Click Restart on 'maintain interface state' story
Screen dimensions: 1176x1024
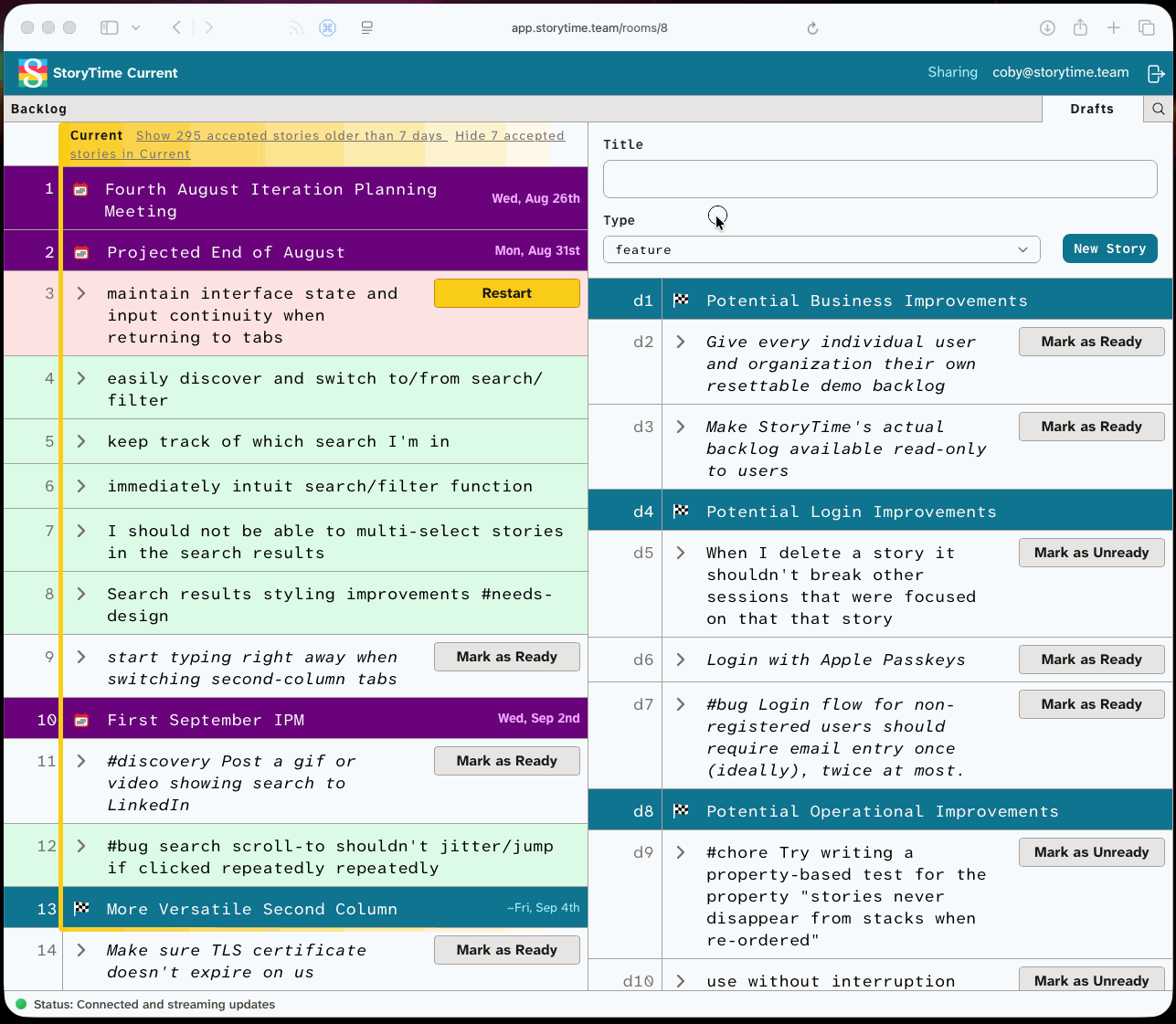(x=507, y=293)
